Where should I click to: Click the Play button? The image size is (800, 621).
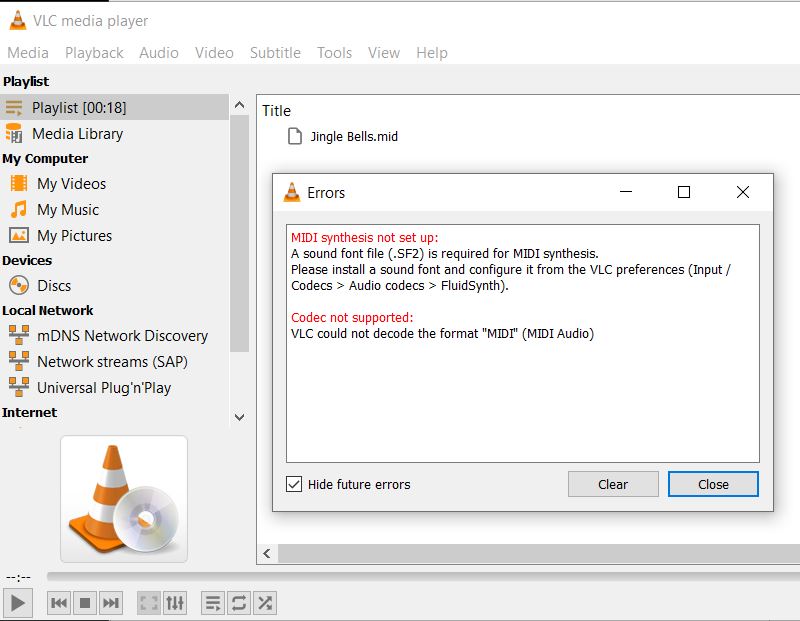18,603
